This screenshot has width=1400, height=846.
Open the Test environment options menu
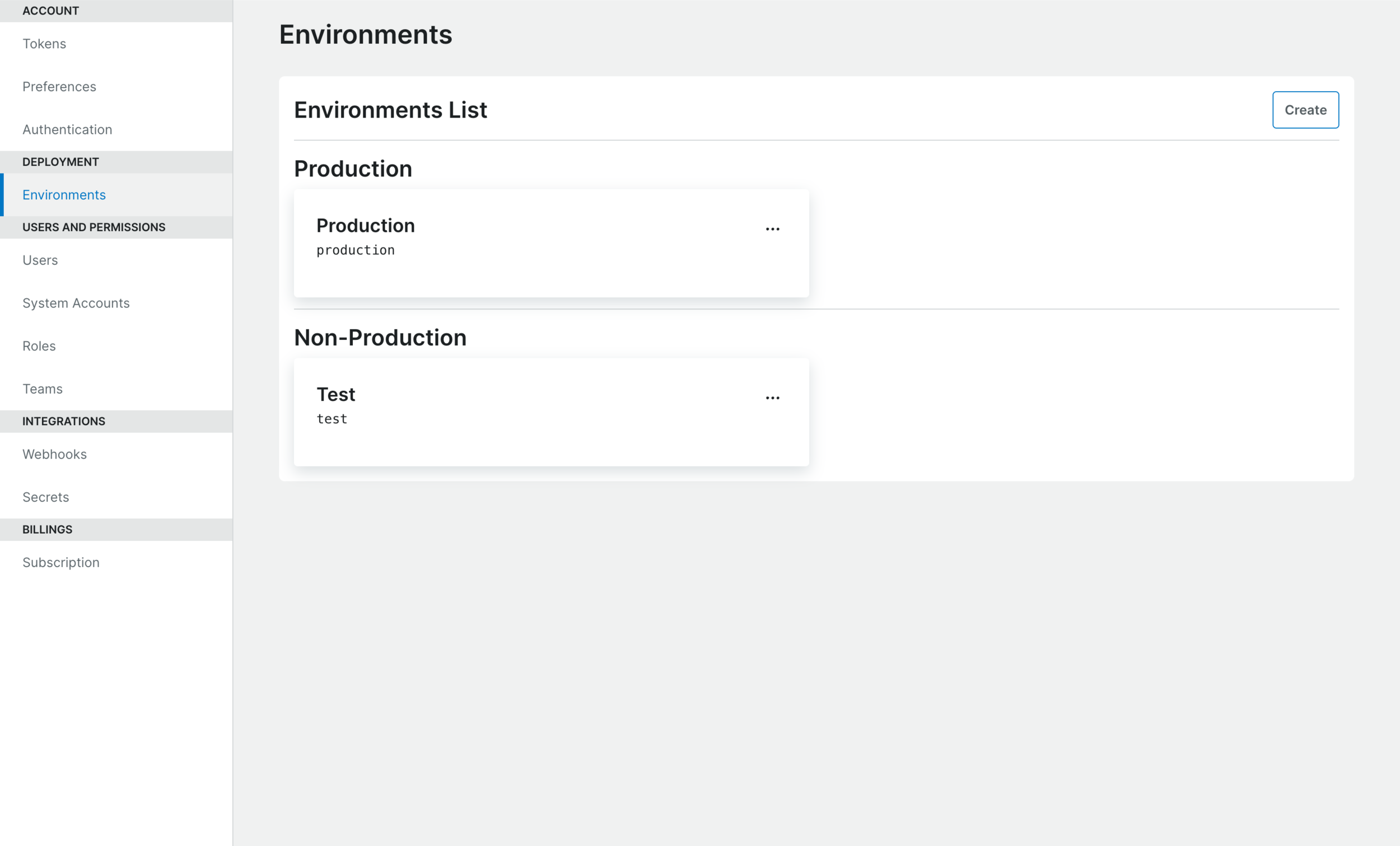pyautogui.click(x=772, y=398)
